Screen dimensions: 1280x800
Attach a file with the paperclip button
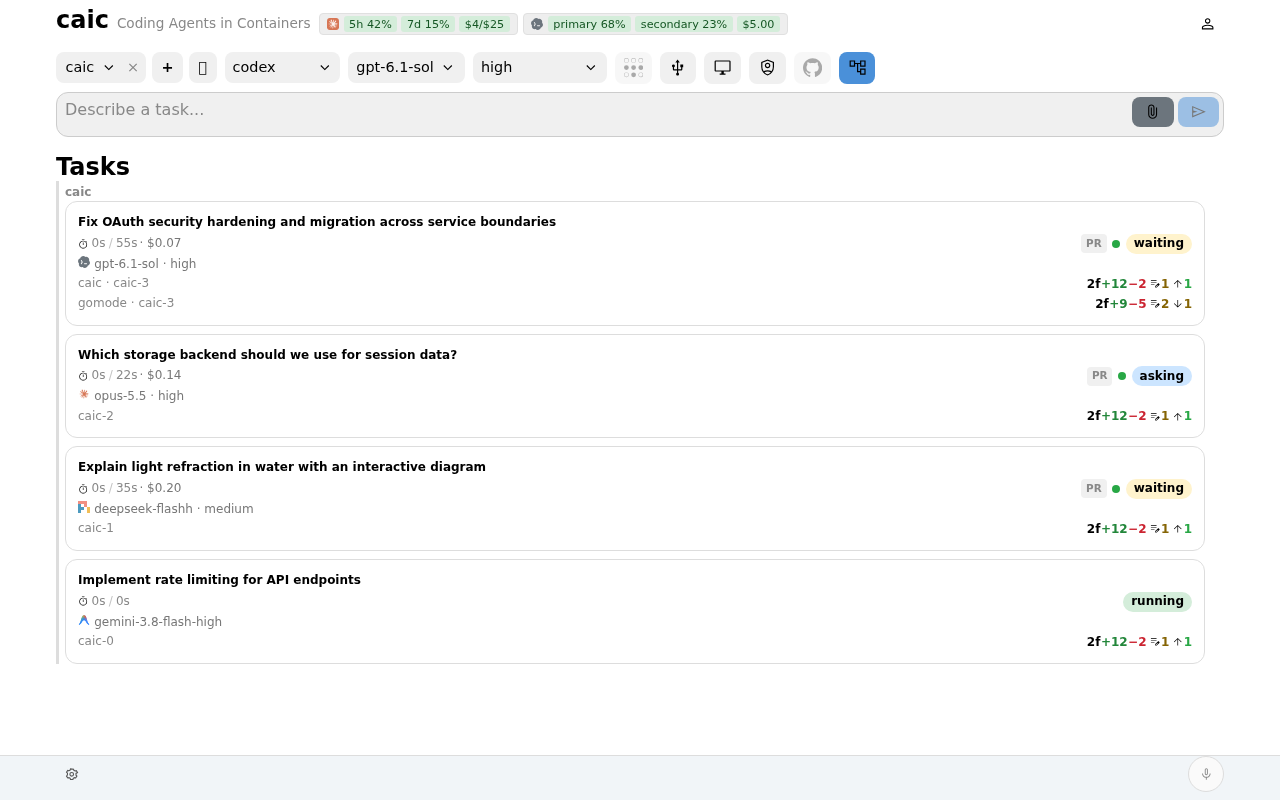coord(1153,112)
